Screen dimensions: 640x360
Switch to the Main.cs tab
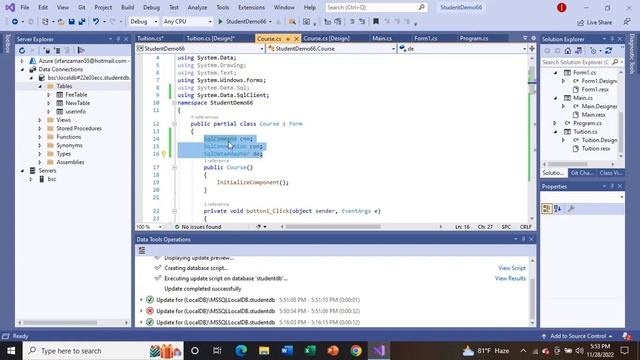click(x=382, y=38)
